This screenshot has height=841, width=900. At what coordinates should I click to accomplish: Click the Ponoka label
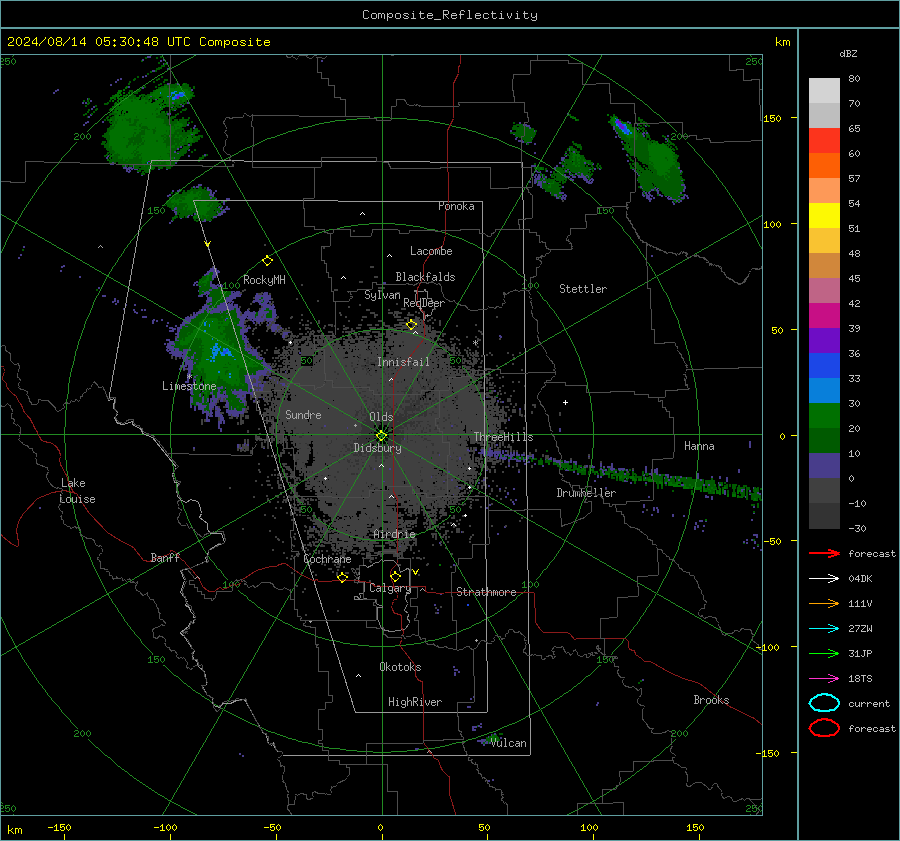point(456,206)
